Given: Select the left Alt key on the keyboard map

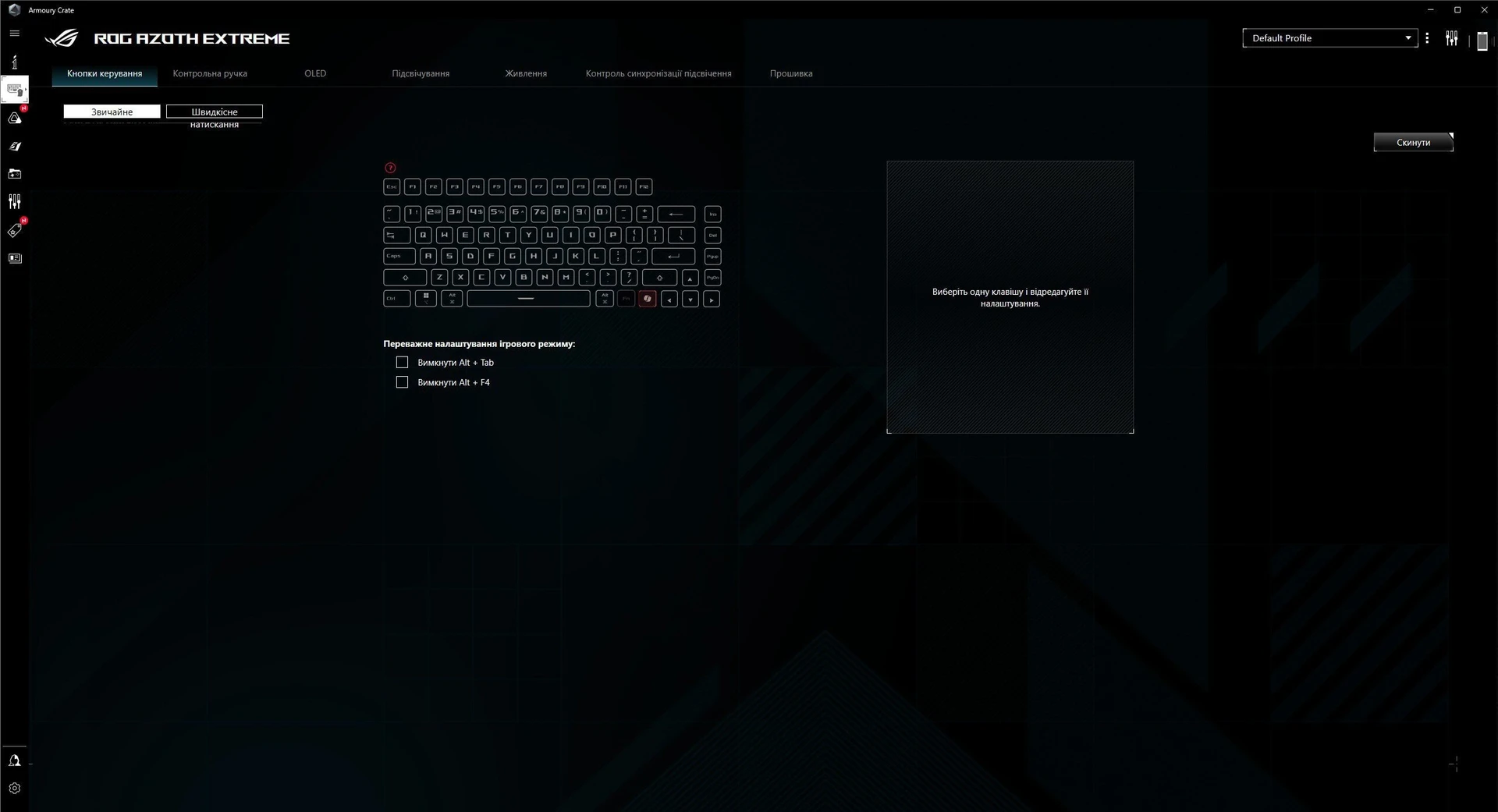Looking at the screenshot, I should (x=452, y=299).
